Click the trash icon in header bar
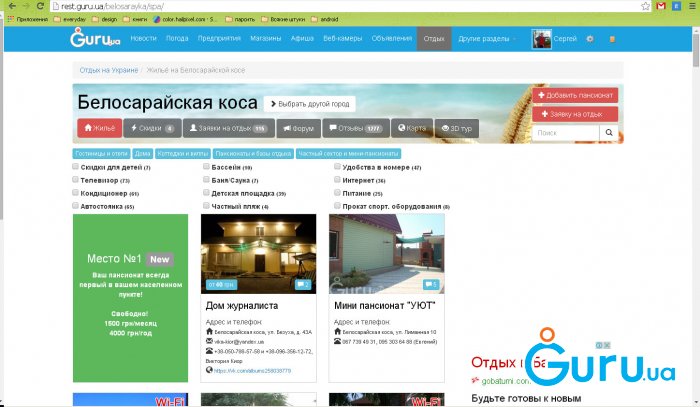 [x=612, y=39]
